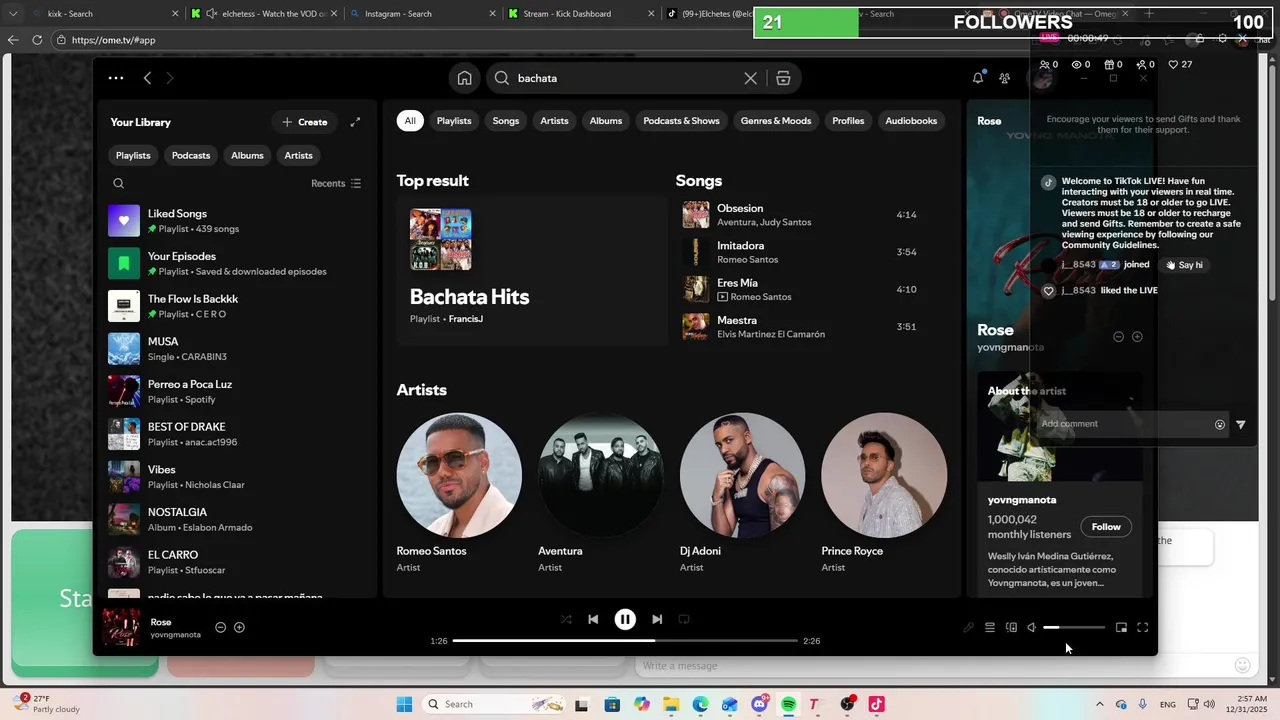Open FrancisJ profile link
The image size is (1280, 720).
466,319
